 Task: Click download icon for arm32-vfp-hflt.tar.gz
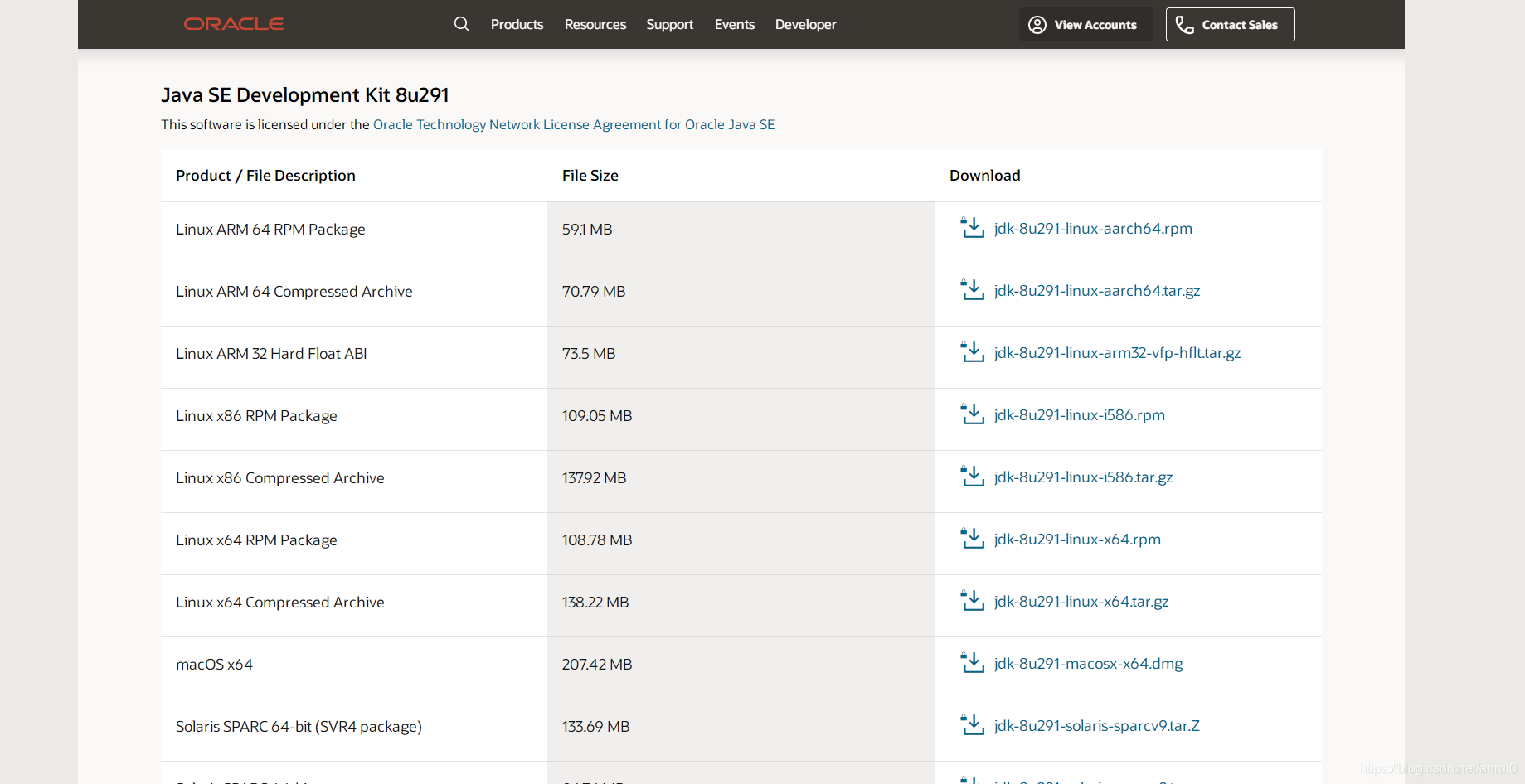(x=972, y=352)
